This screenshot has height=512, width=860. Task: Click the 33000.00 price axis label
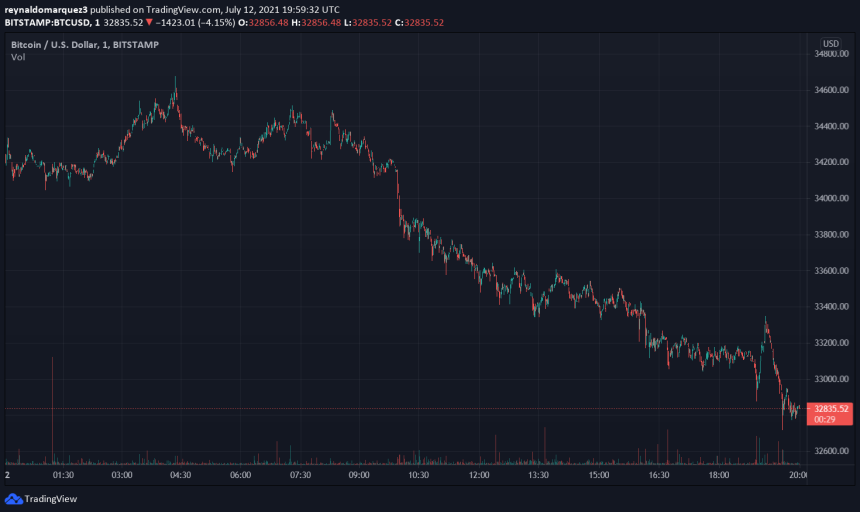coord(831,379)
